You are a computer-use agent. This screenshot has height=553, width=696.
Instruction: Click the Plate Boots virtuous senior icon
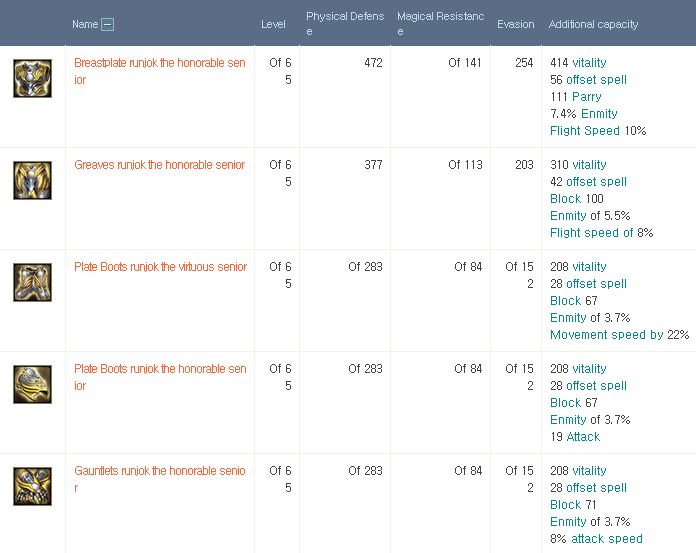click(32, 282)
